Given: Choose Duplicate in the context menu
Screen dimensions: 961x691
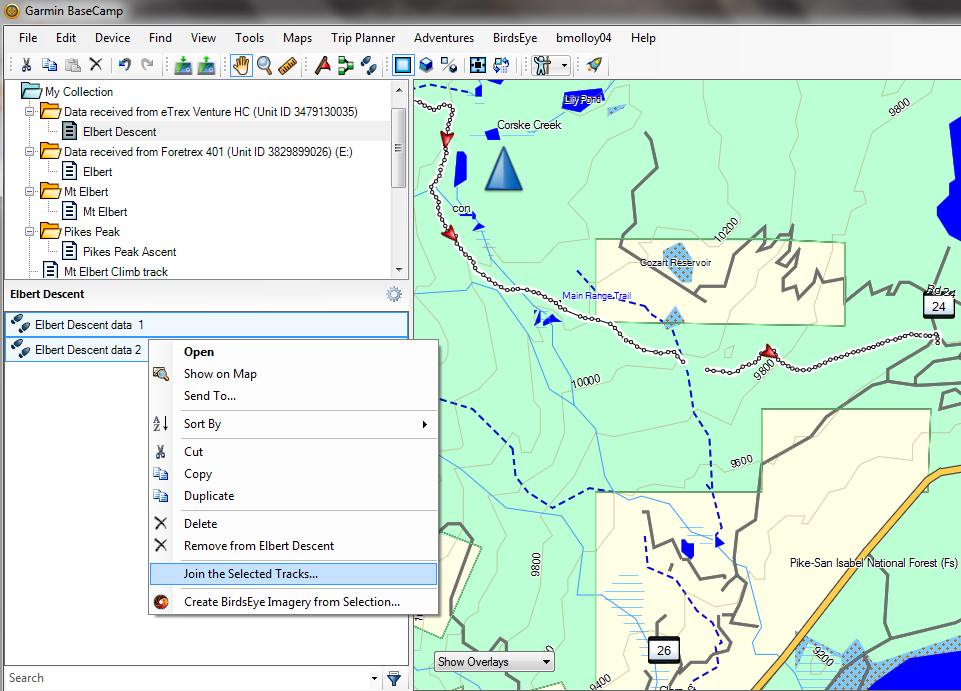Looking at the screenshot, I should [x=209, y=496].
